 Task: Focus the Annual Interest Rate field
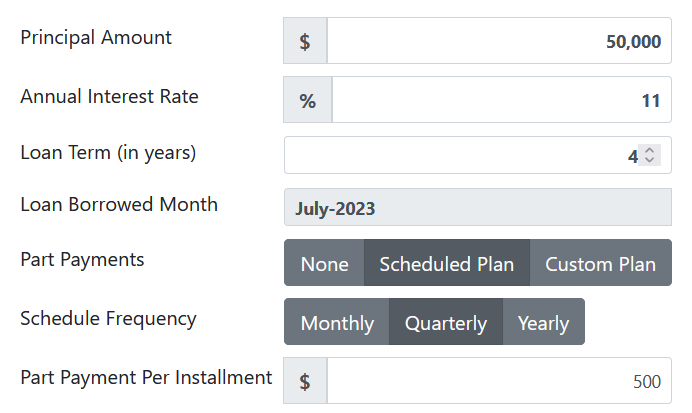[x=502, y=100]
